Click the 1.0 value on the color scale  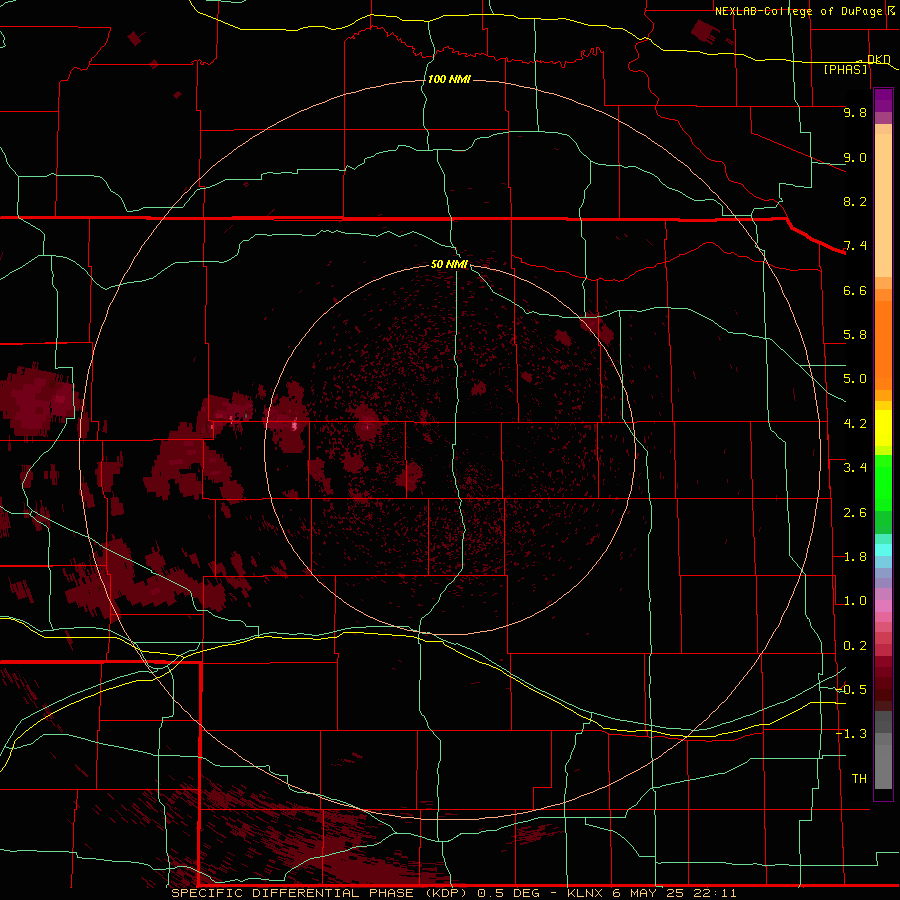click(855, 601)
